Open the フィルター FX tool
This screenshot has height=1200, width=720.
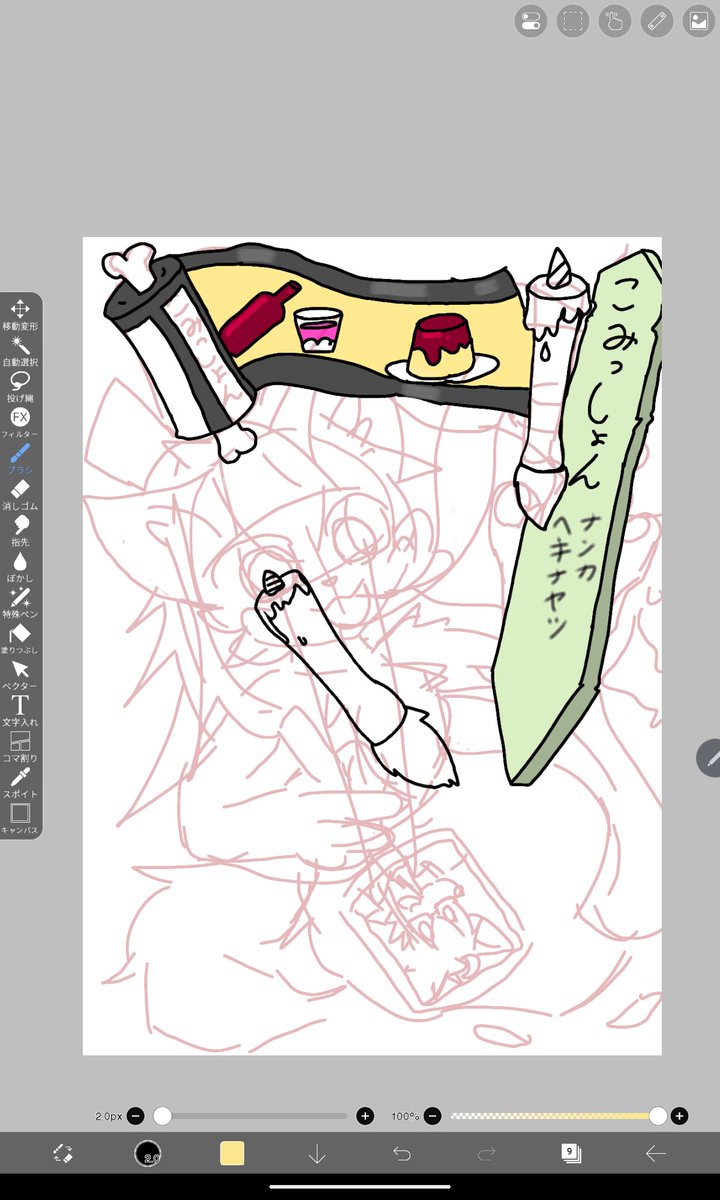point(20,422)
